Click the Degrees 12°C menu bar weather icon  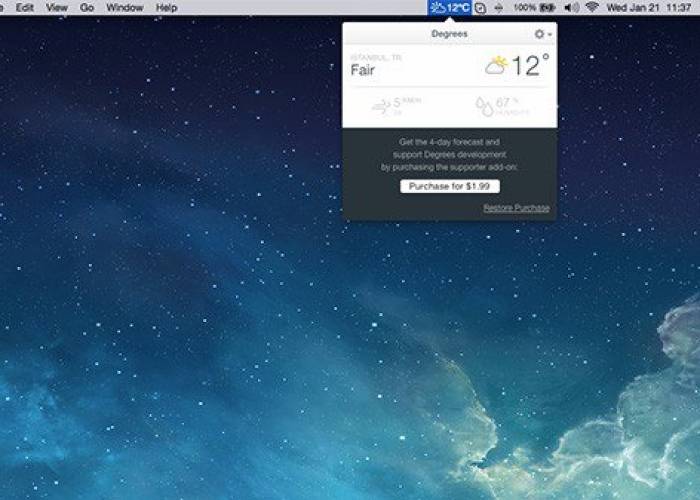[450, 8]
